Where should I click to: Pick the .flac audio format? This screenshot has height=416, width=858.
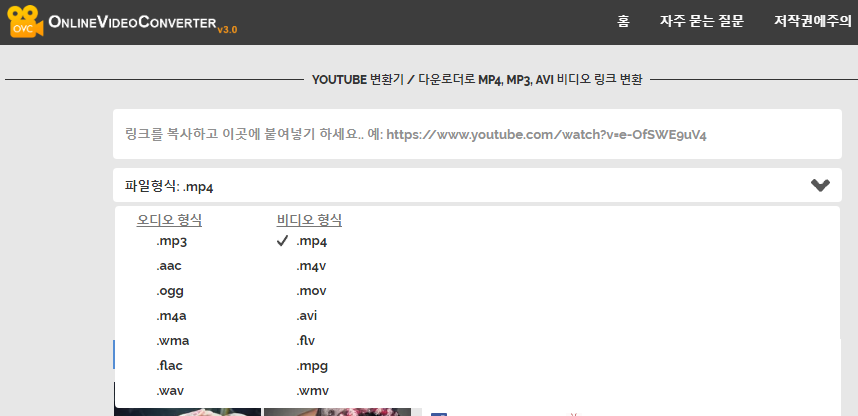tap(170, 366)
